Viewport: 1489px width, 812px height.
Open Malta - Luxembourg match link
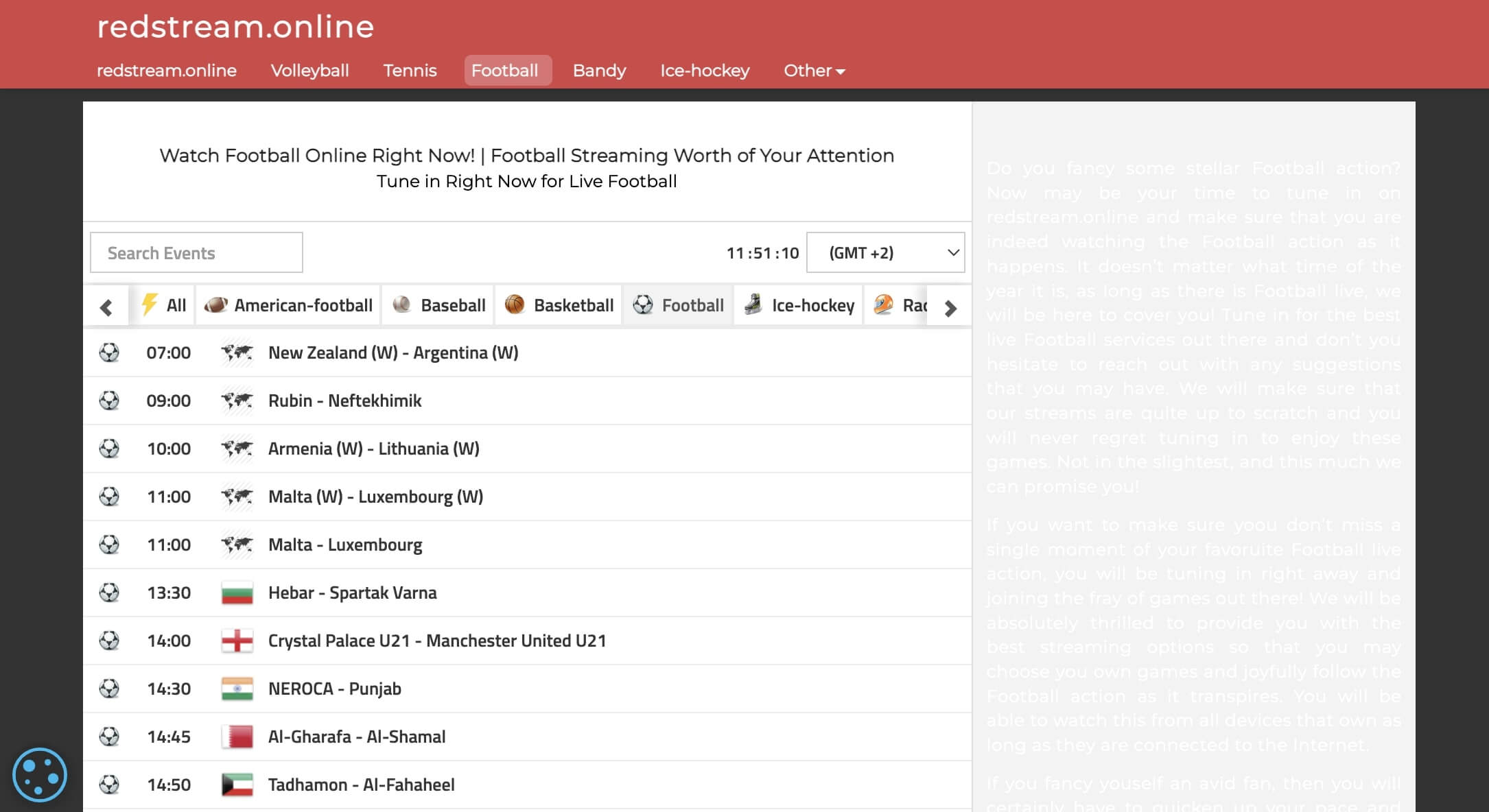click(x=344, y=545)
